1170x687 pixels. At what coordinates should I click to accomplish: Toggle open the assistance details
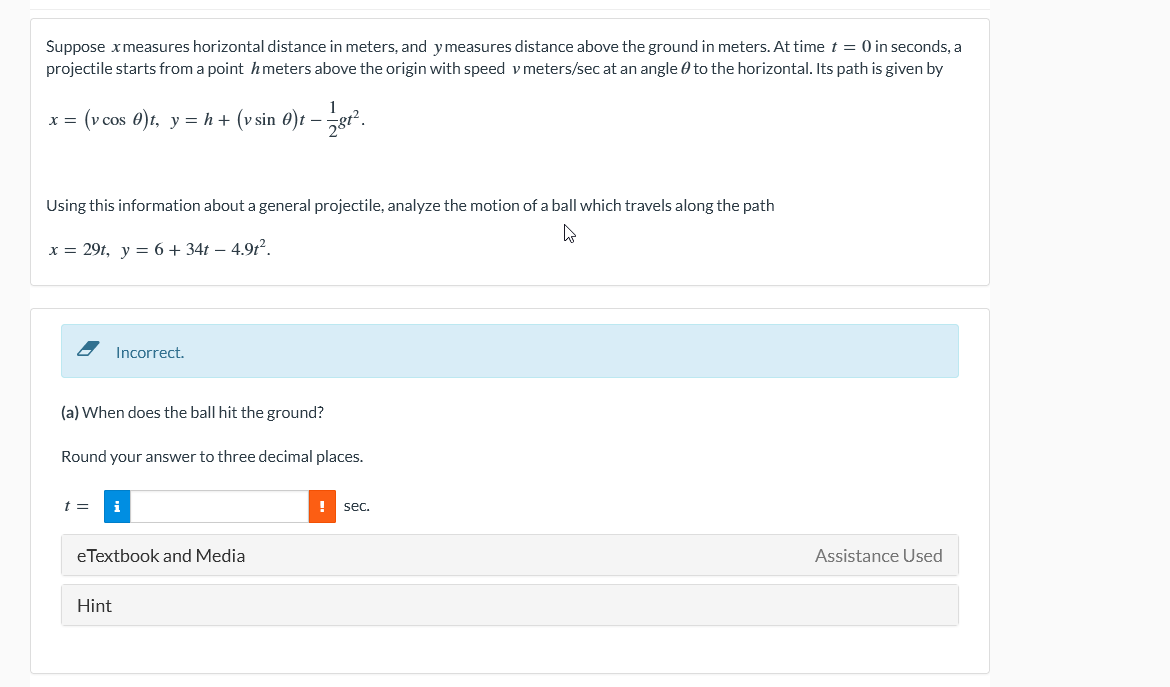878,555
